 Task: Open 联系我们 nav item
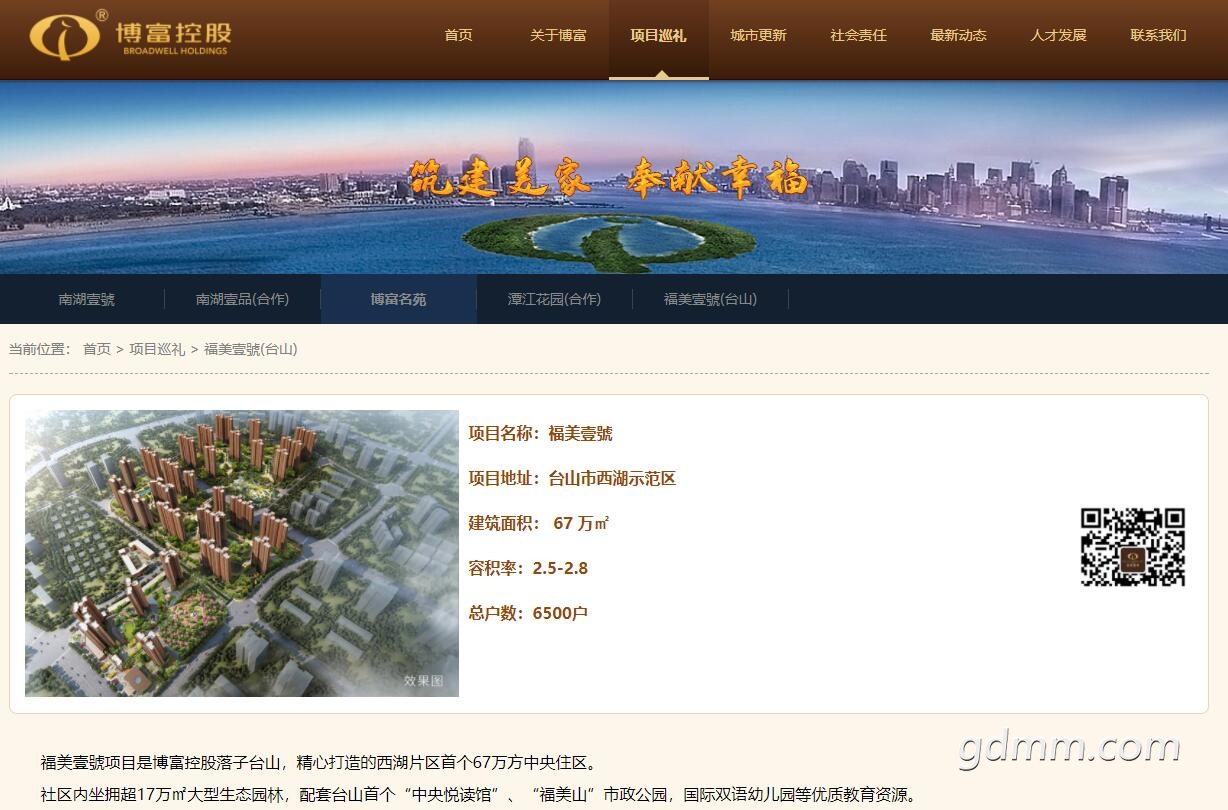coord(1158,35)
